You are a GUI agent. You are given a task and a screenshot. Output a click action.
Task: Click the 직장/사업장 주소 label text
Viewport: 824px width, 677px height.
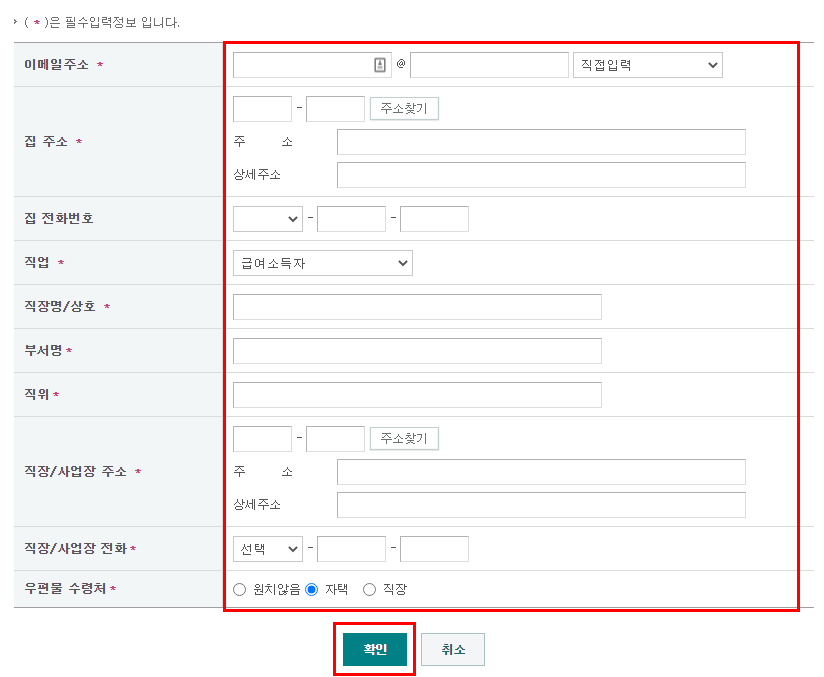click(x=75, y=471)
